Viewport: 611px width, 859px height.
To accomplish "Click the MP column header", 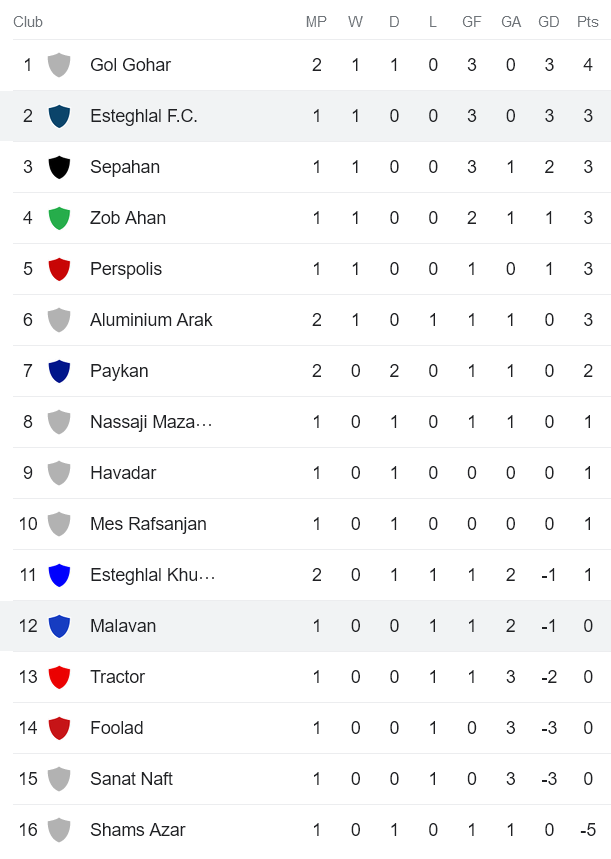I will pos(316,21).
